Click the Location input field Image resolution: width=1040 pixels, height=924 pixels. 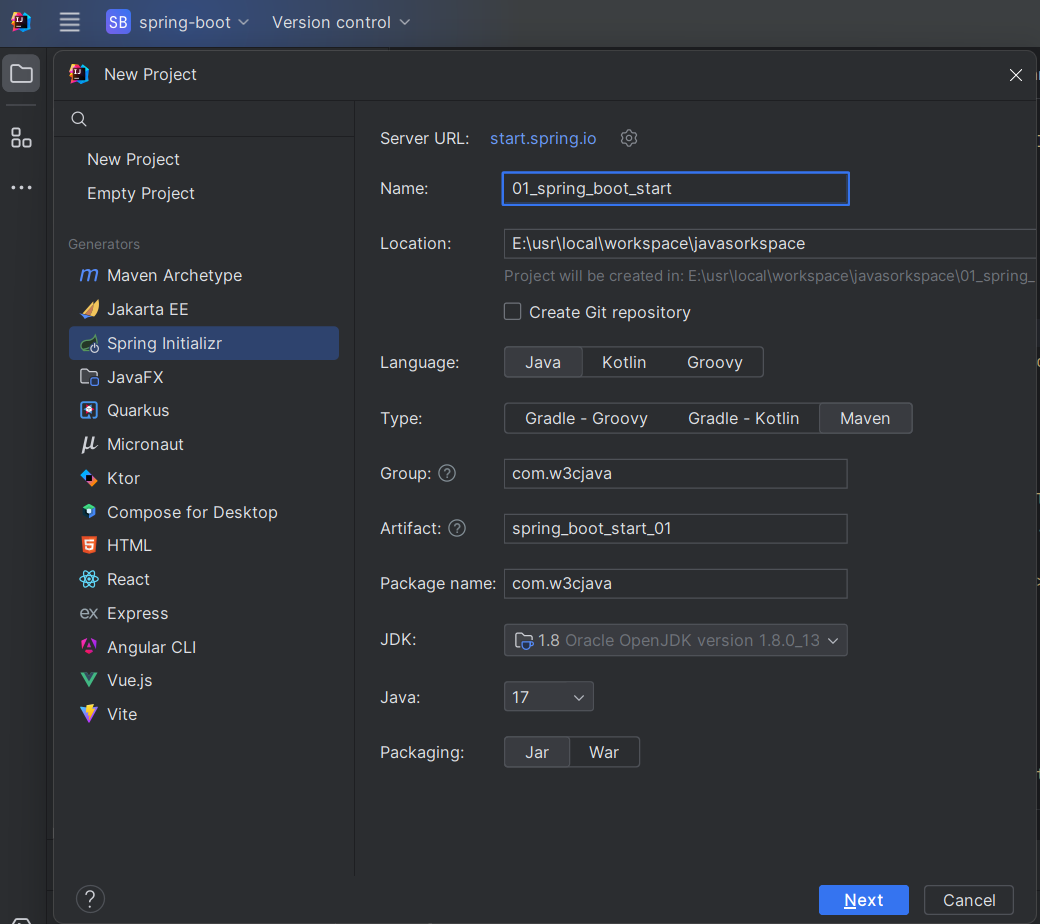pyautogui.click(x=771, y=243)
